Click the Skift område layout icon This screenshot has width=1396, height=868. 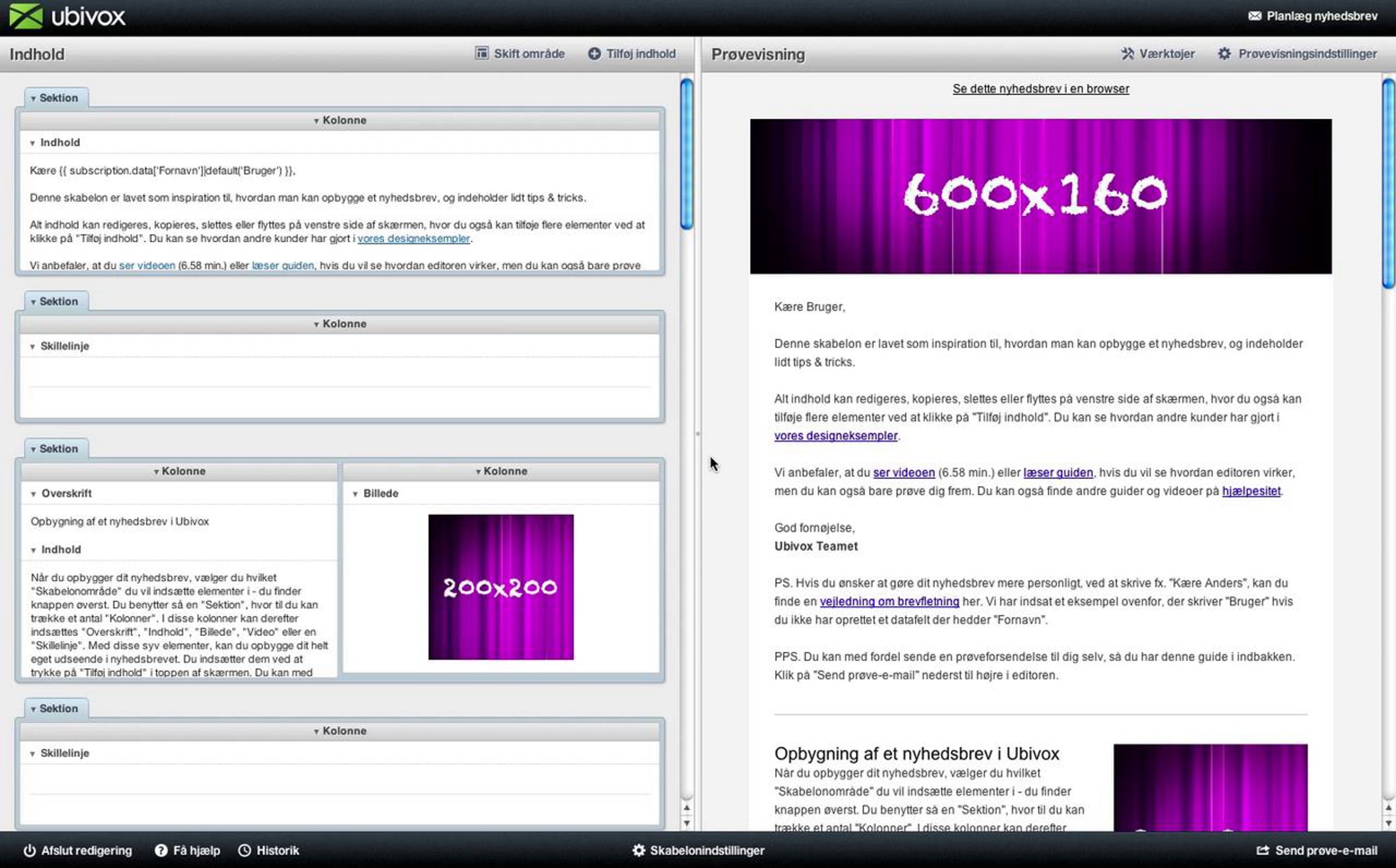coord(482,53)
